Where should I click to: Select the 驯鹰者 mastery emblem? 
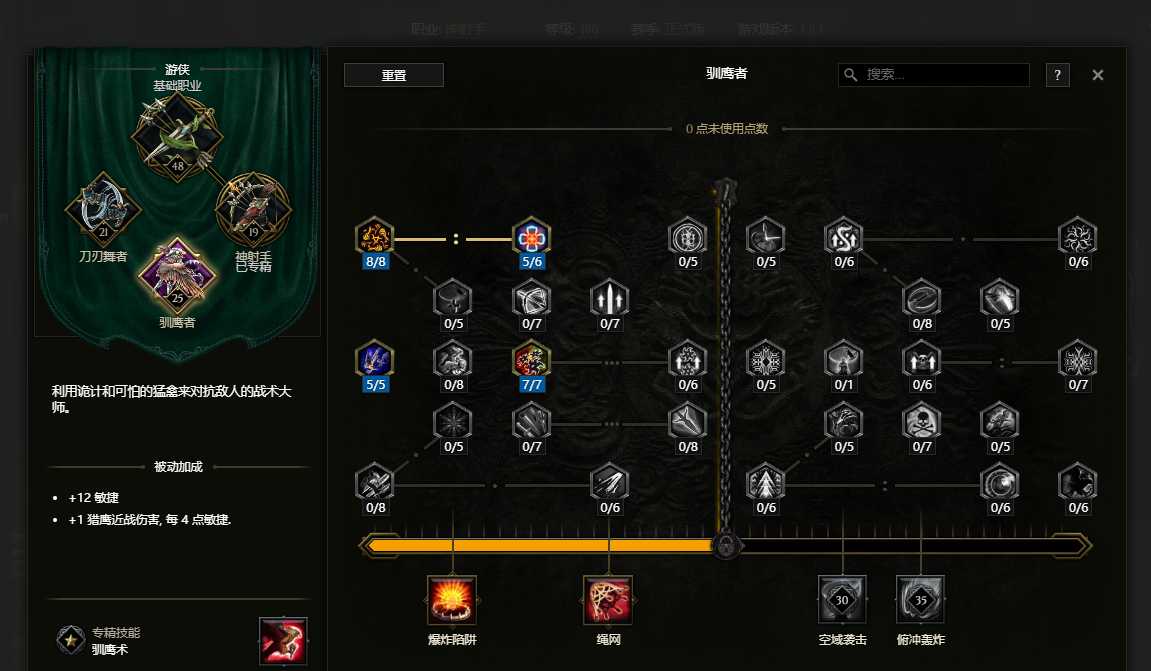click(x=177, y=274)
